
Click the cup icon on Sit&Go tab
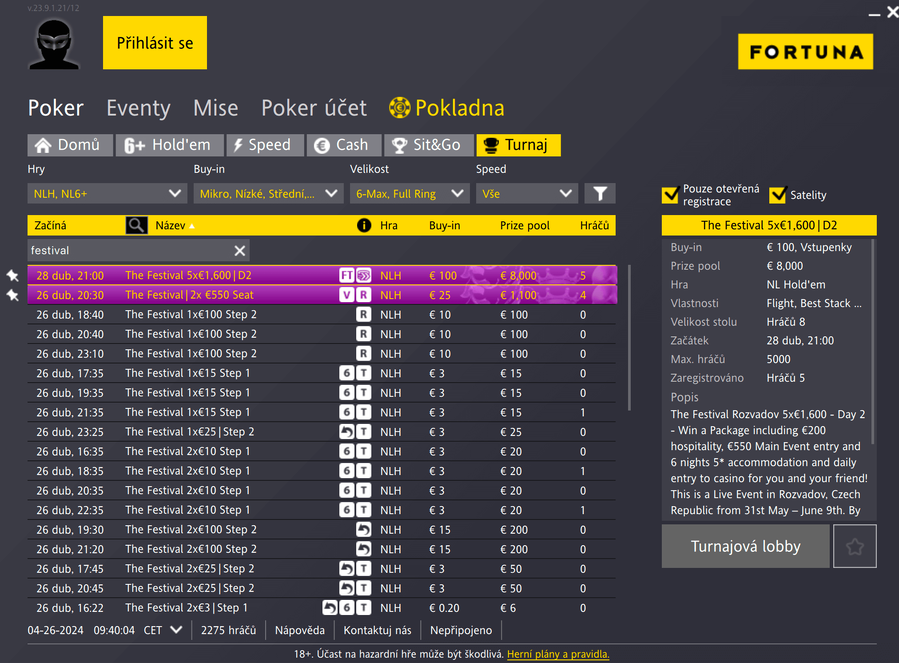(x=399, y=146)
